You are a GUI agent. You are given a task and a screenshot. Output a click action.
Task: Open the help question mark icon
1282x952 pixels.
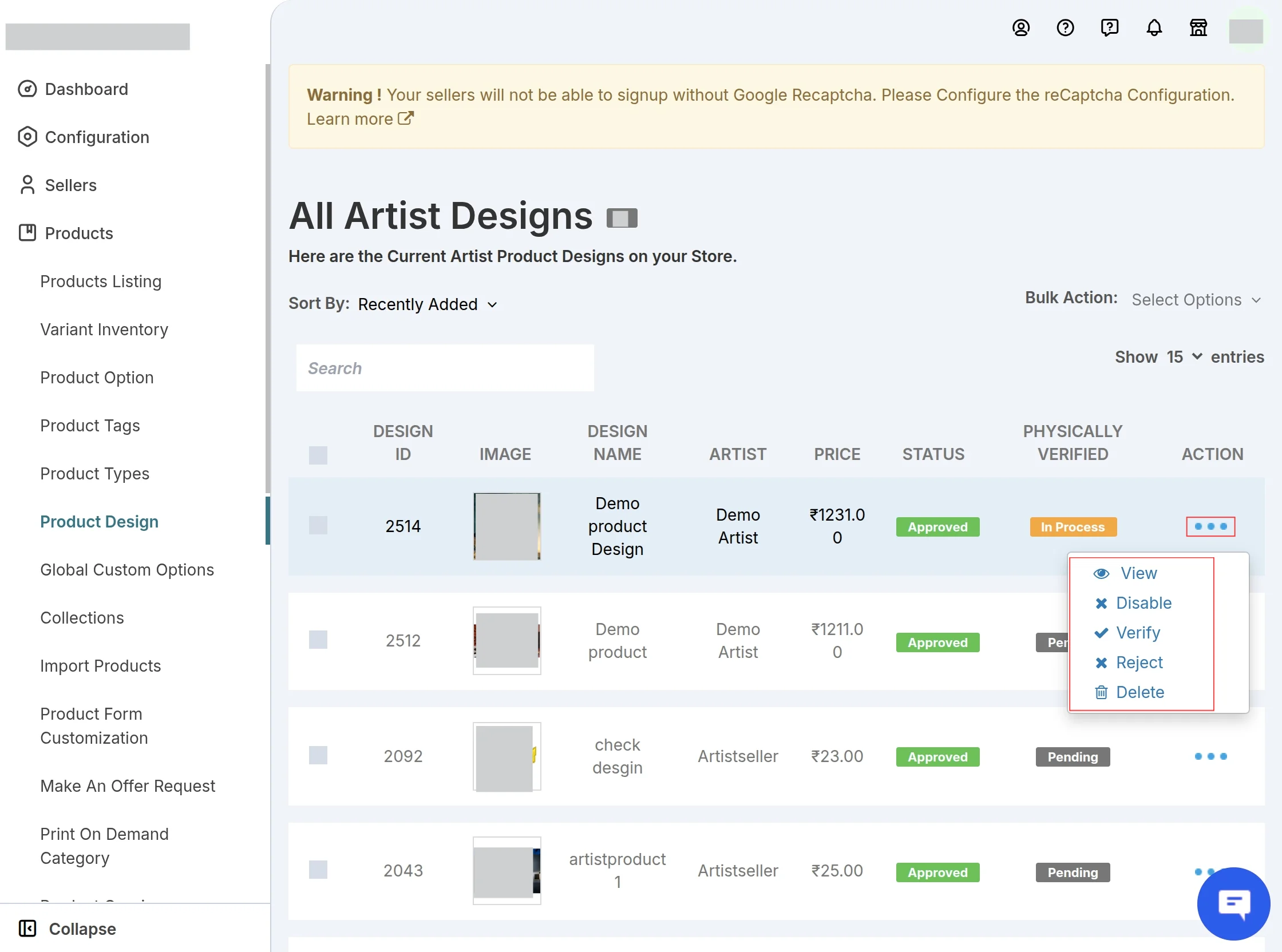(x=1065, y=27)
